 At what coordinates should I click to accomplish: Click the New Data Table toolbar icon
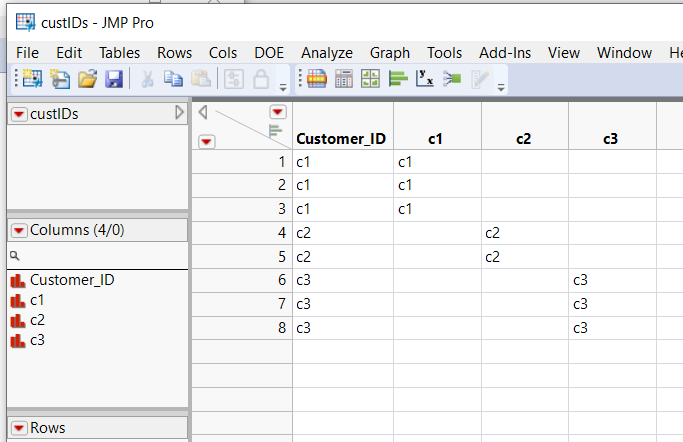click(32, 79)
